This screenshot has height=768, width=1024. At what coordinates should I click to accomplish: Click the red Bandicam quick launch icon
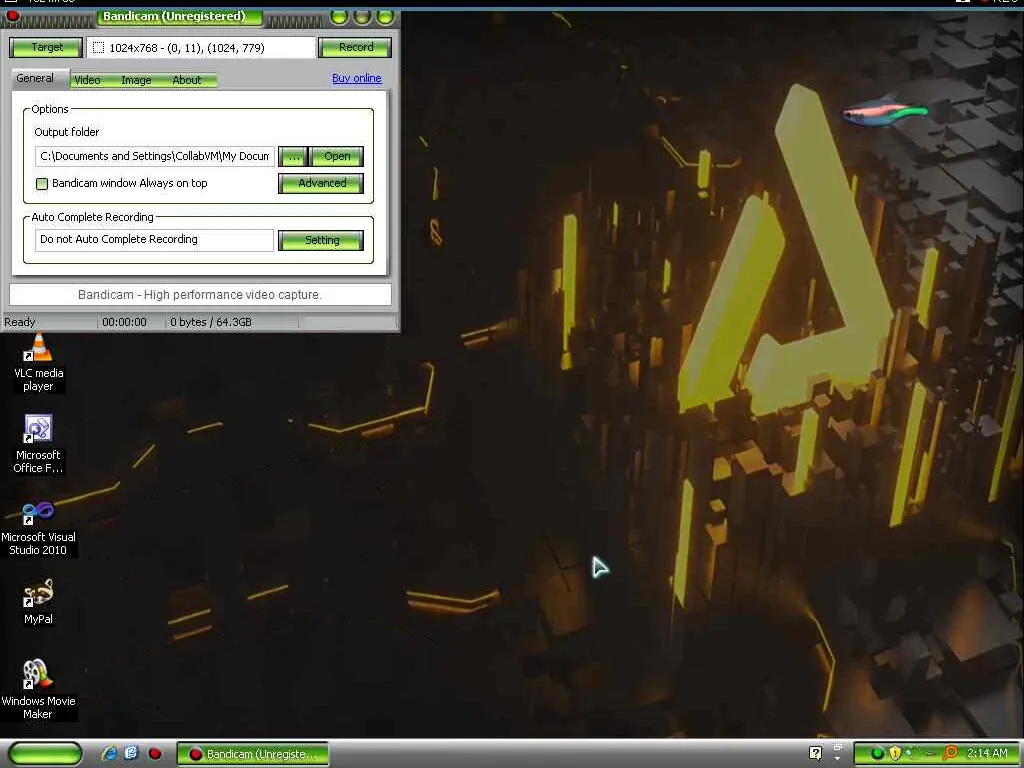point(155,754)
